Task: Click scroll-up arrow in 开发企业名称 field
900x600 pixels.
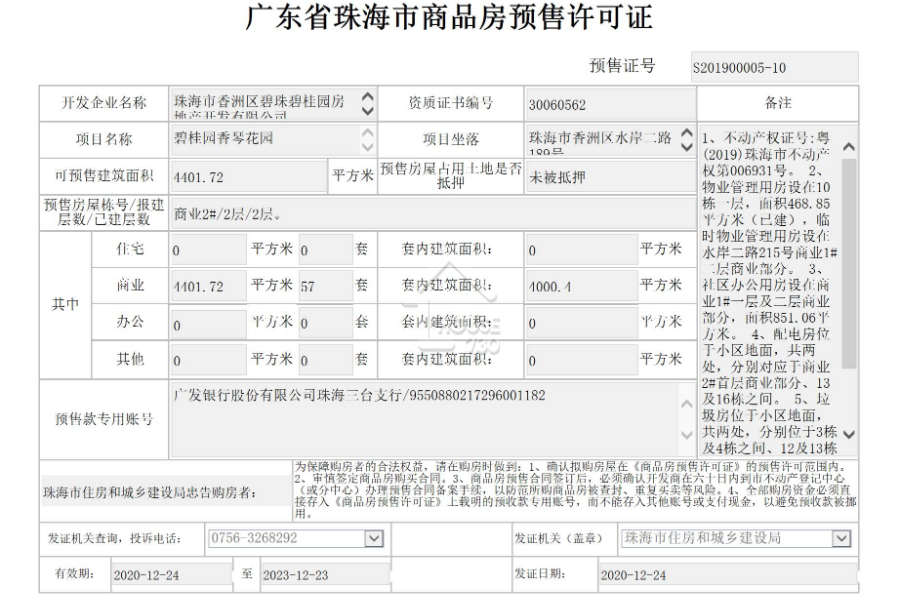Action: click(x=368, y=96)
